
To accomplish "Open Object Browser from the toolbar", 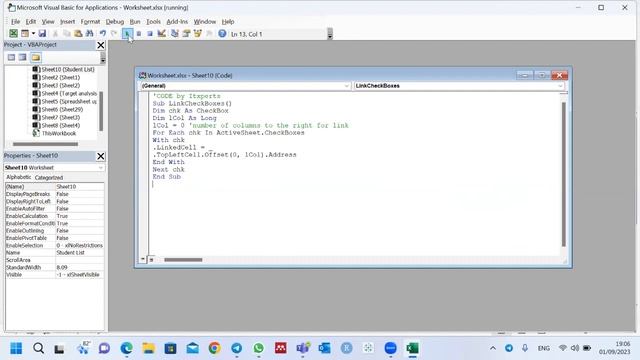I will 198,33.
